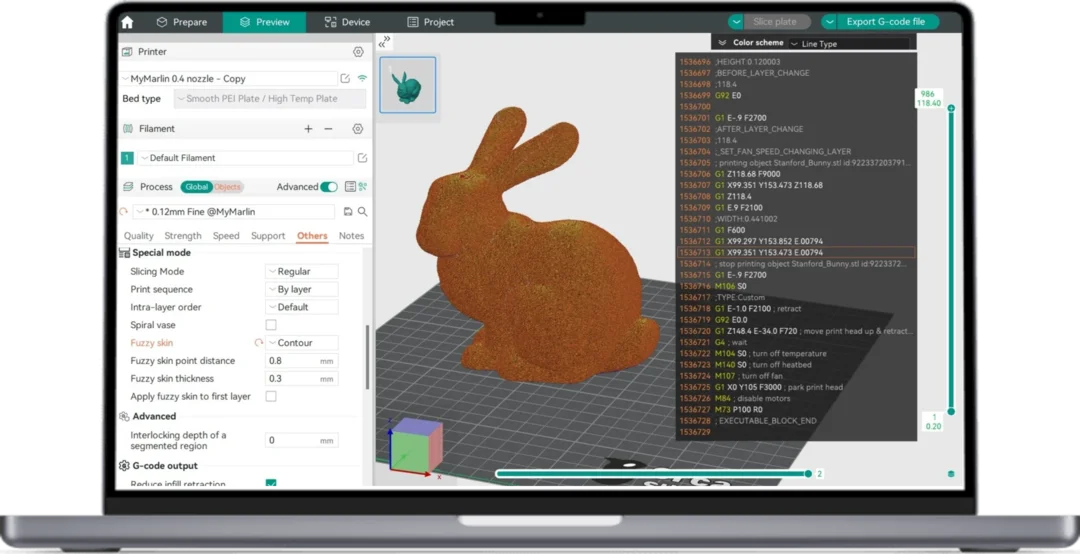Reset Fuzzy skin value to default

(259, 342)
